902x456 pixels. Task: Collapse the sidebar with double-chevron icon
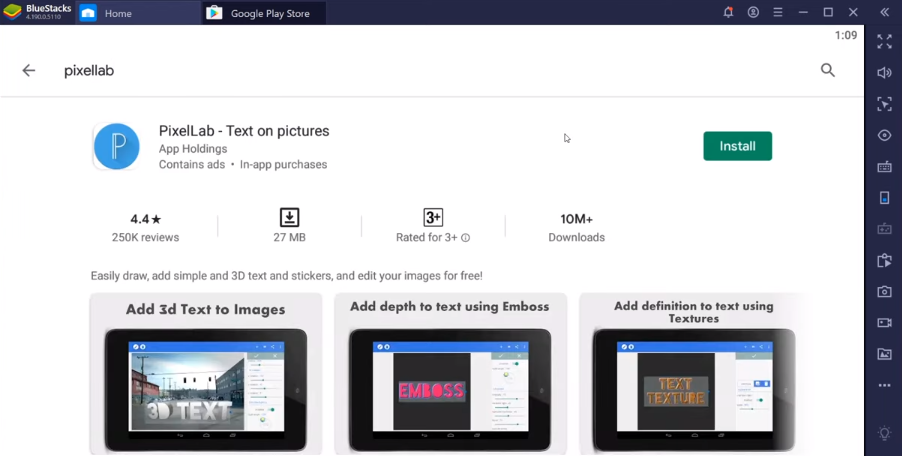click(x=885, y=12)
